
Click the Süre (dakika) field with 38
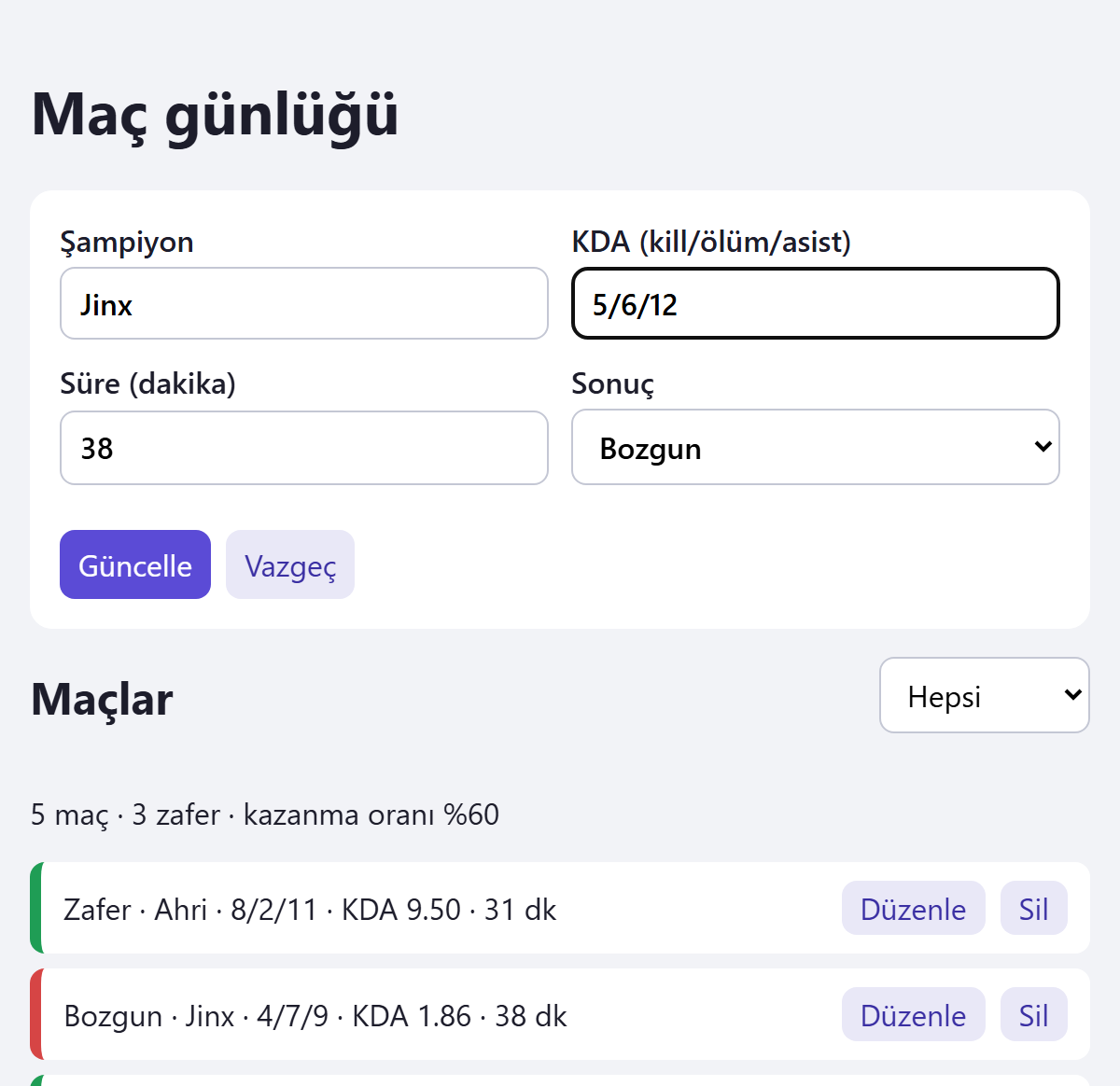[304, 448]
